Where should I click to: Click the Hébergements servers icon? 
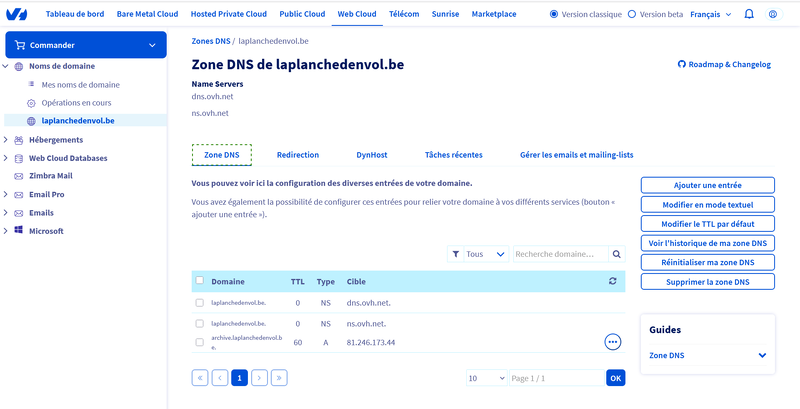[x=19, y=140]
